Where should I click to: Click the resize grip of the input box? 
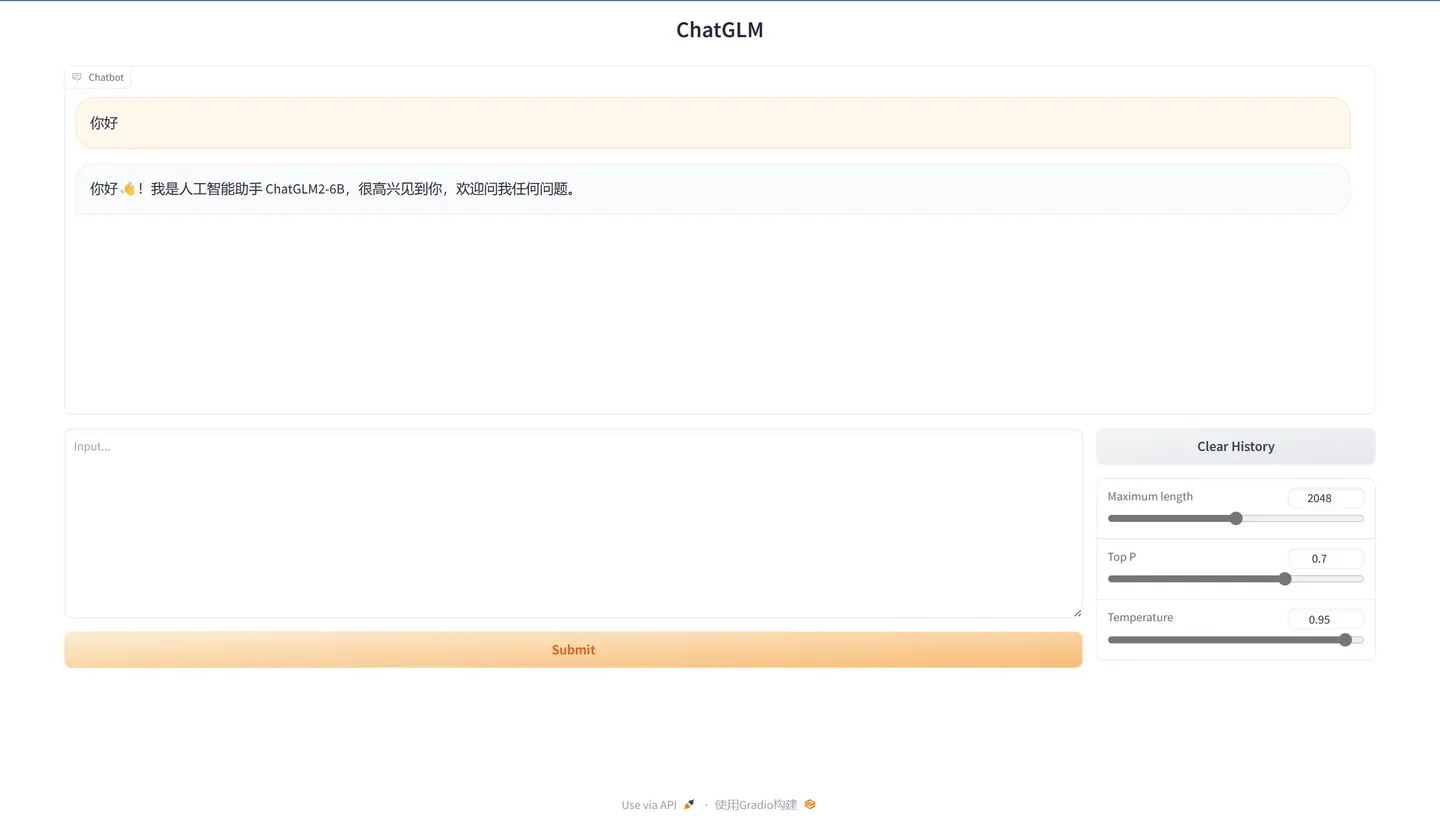click(x=1077, y=612)
